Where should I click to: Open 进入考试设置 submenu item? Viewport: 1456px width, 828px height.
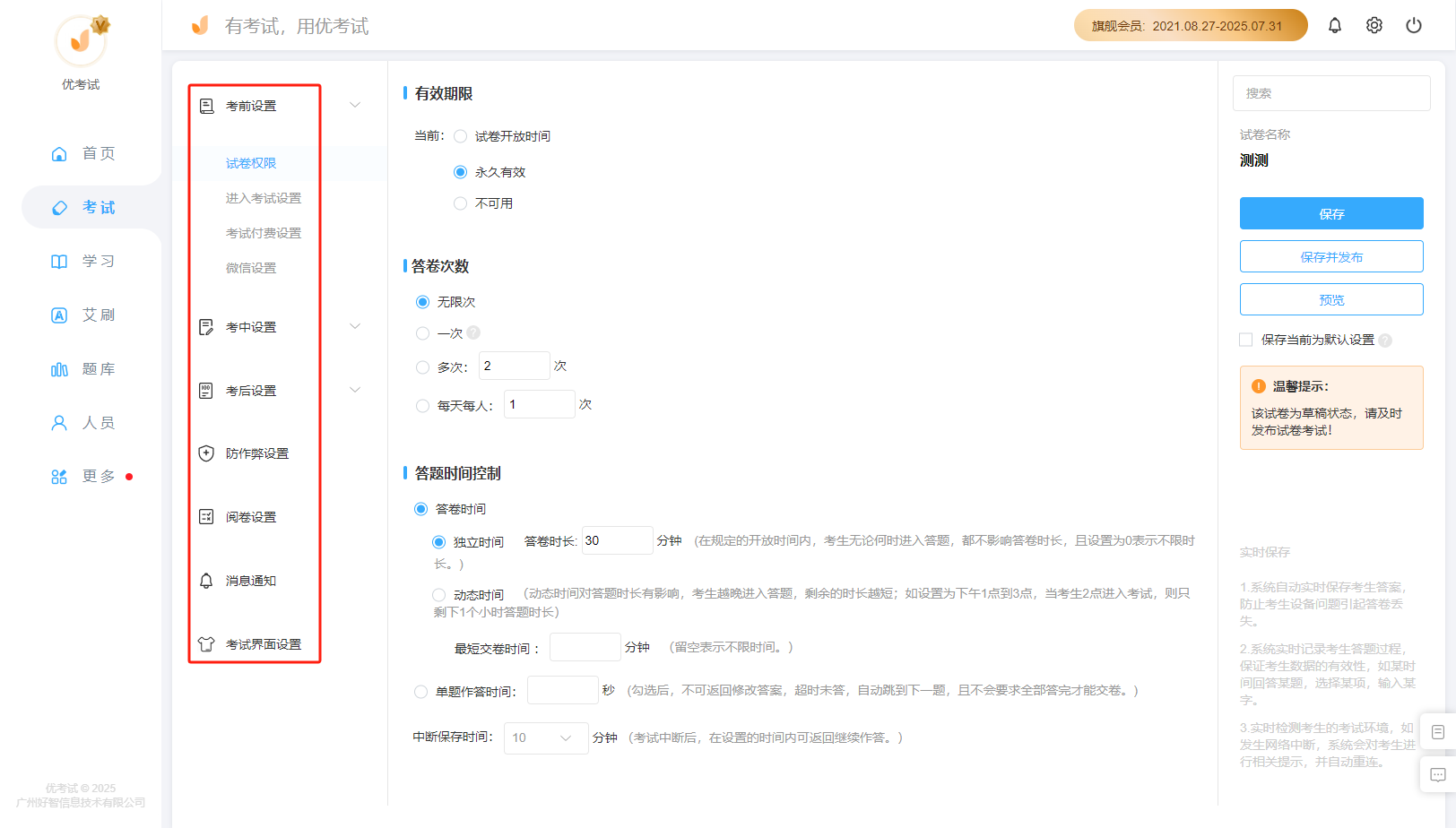(x=264, y=198)
